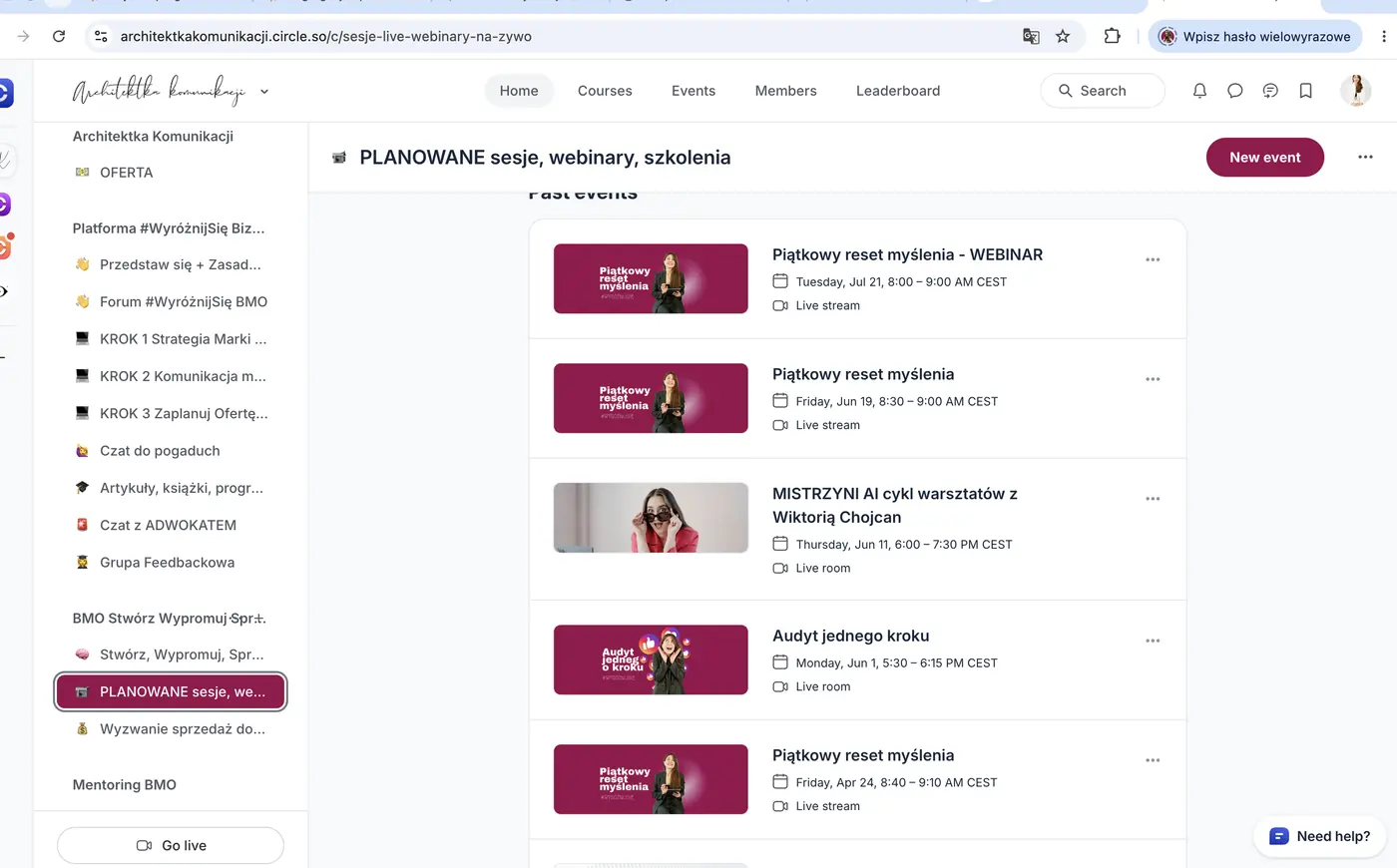Open Wyzwanie sprzedaż do... space

171,729
